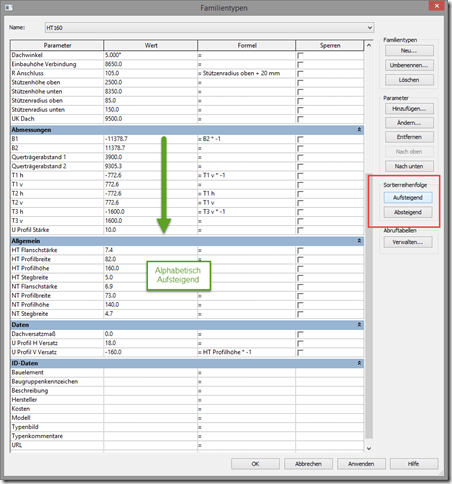Check the lock box for U Profil V Versatz

(300, 352)
